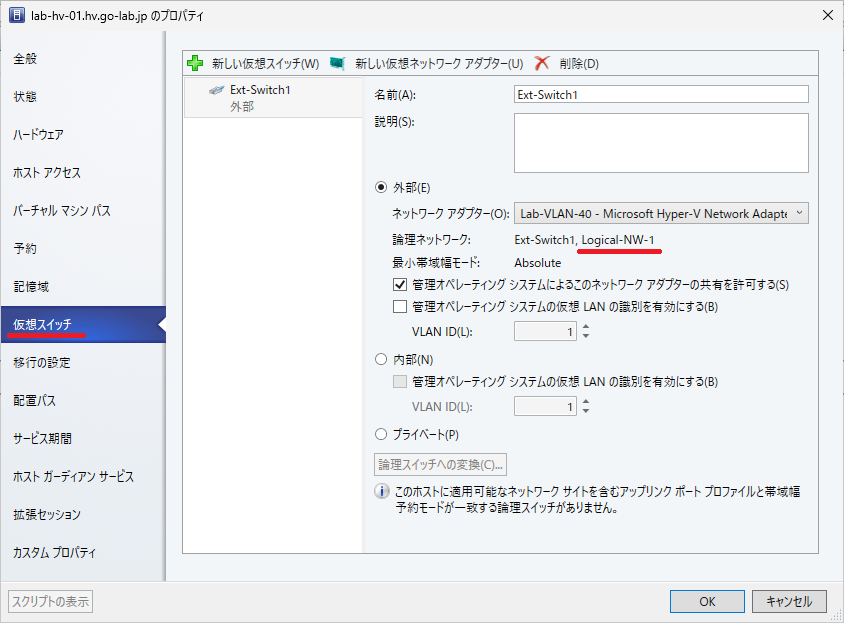844x623 pixels.
Task: Click the Absolute minimum bandwidth mode value
Action: click(538, 263)
